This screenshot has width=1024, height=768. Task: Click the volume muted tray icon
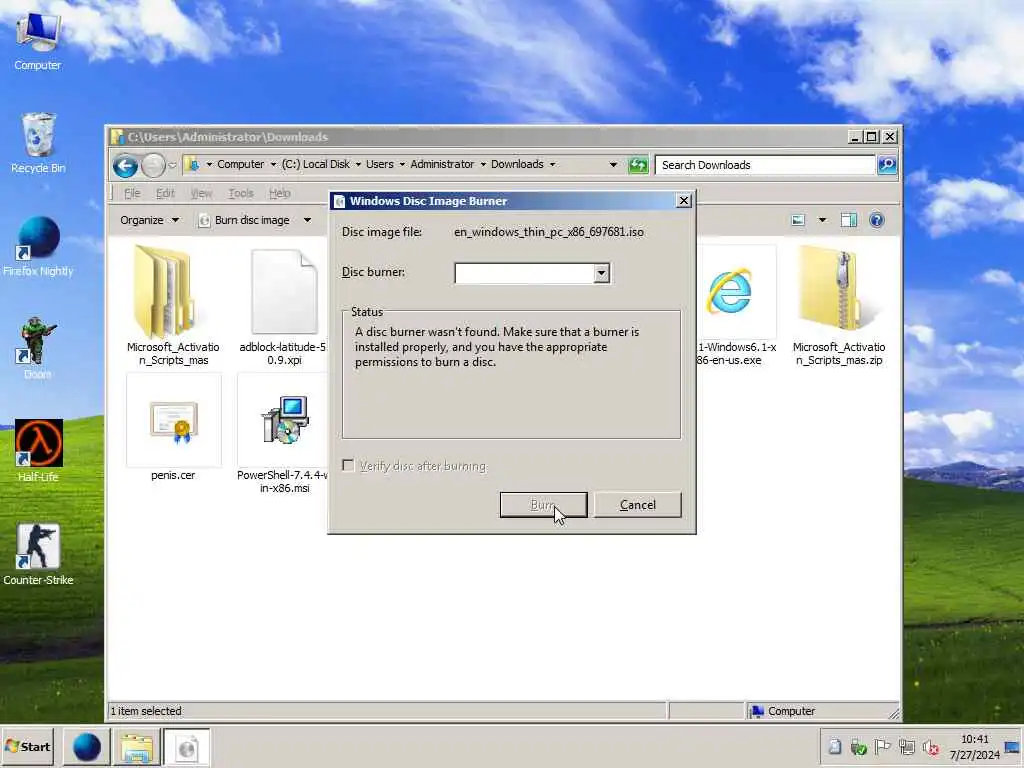click(931, 746)
